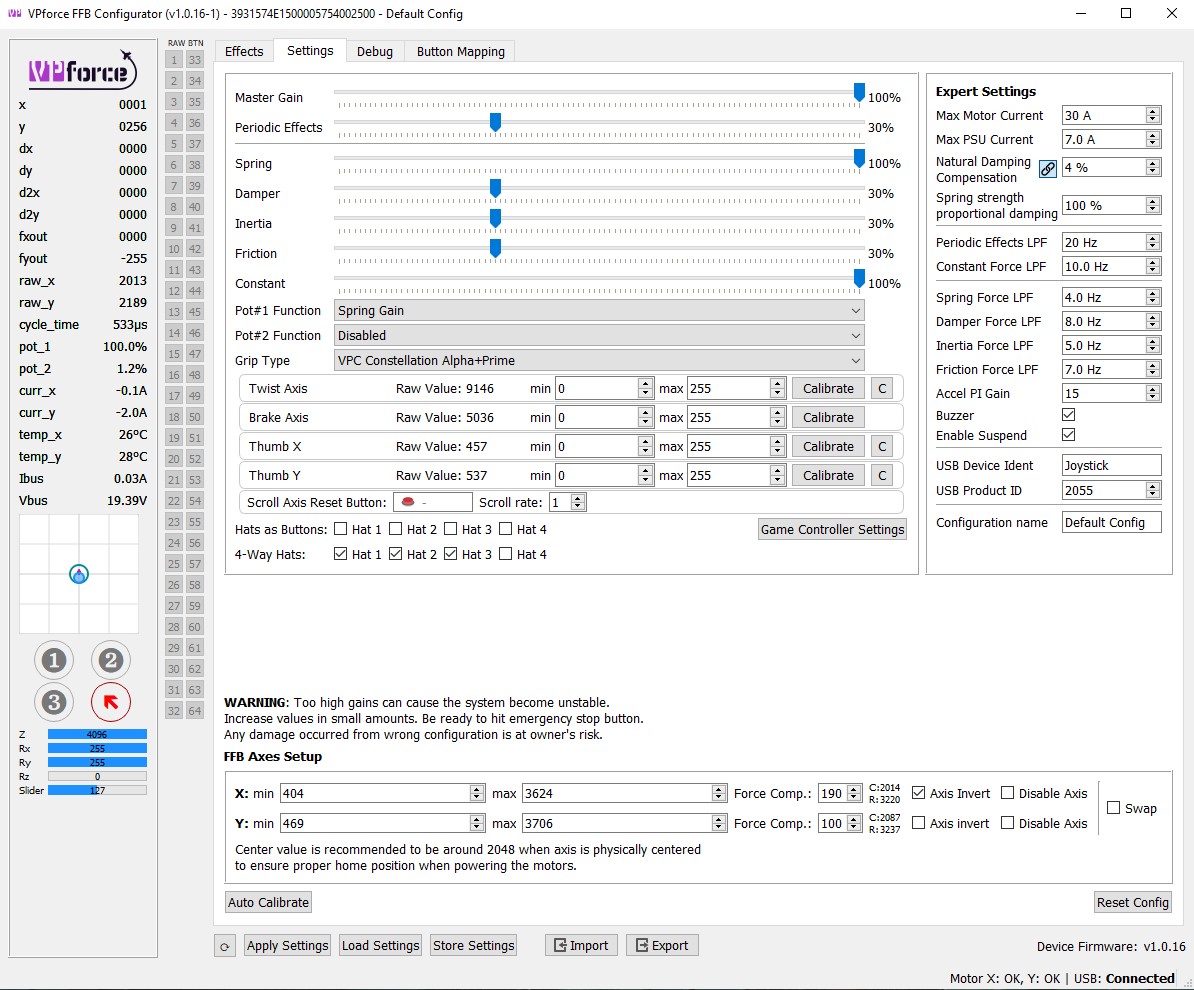Click the C button for Thumb Y

coord(882,475)
